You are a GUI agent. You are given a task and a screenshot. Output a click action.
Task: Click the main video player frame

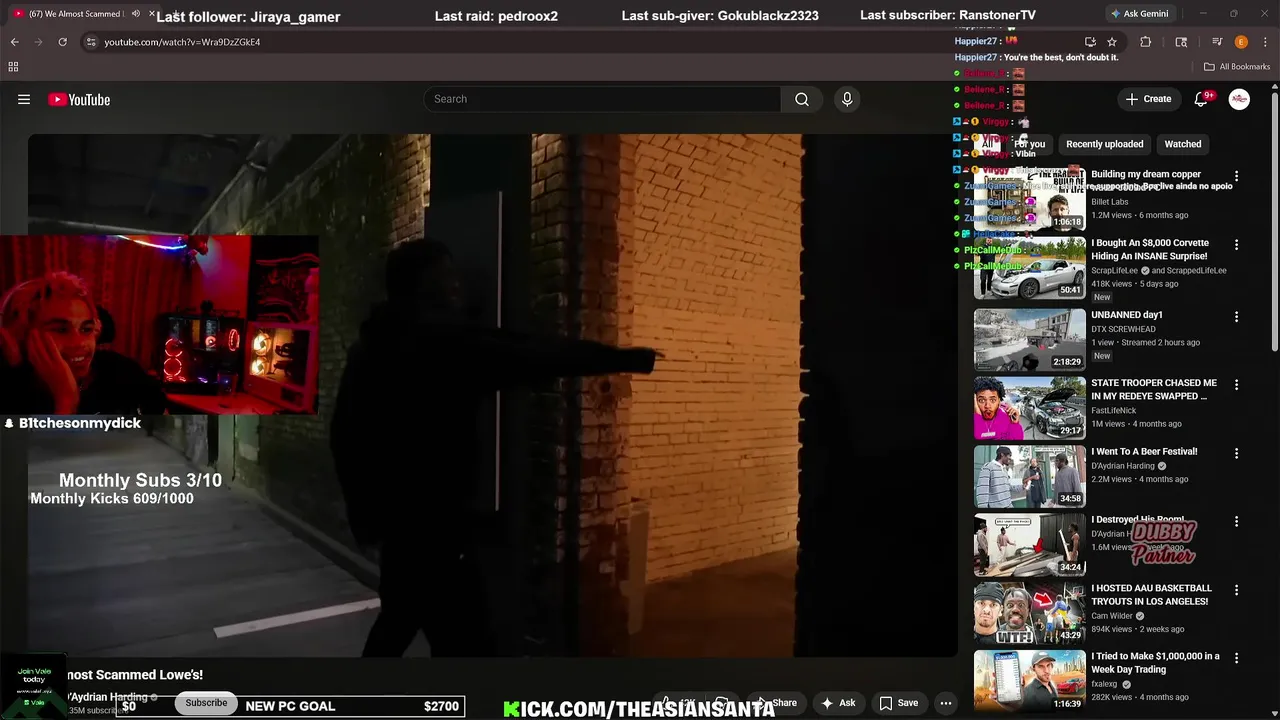point(493,395)
